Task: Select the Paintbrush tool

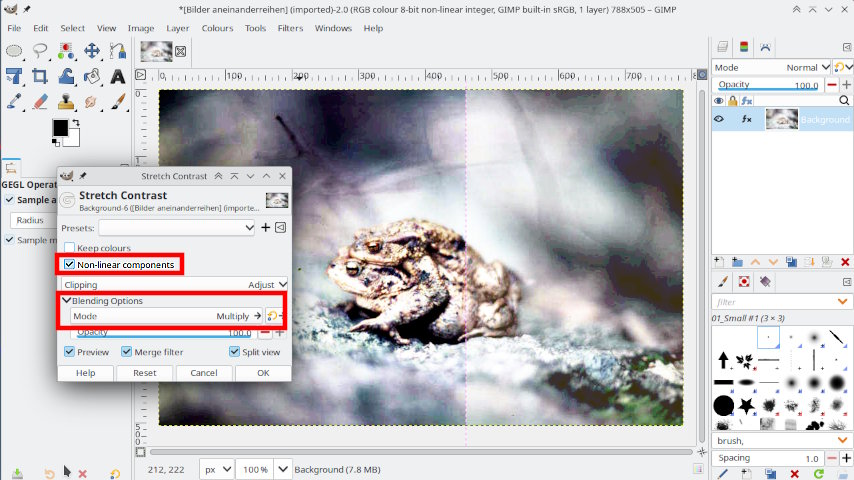Action: pyautogui.click(x=118, y=102)
